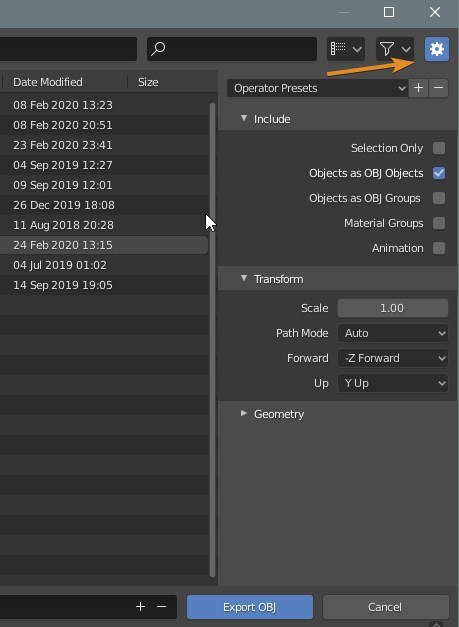Select the row dated 09 Sep 2019 12:01
Viewport: 459px width, 627px height.
pyautogui.click(x=104, y=185)
